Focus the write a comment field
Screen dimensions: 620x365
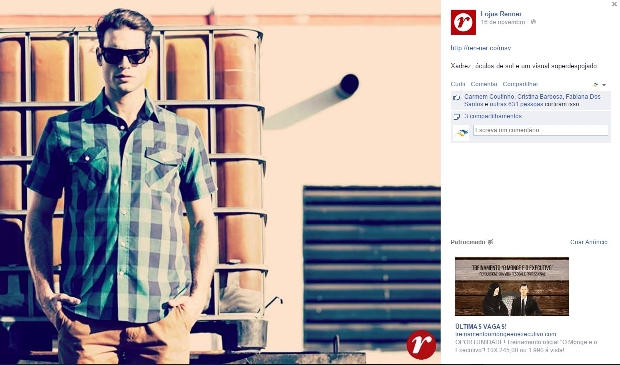pos(541,130)
